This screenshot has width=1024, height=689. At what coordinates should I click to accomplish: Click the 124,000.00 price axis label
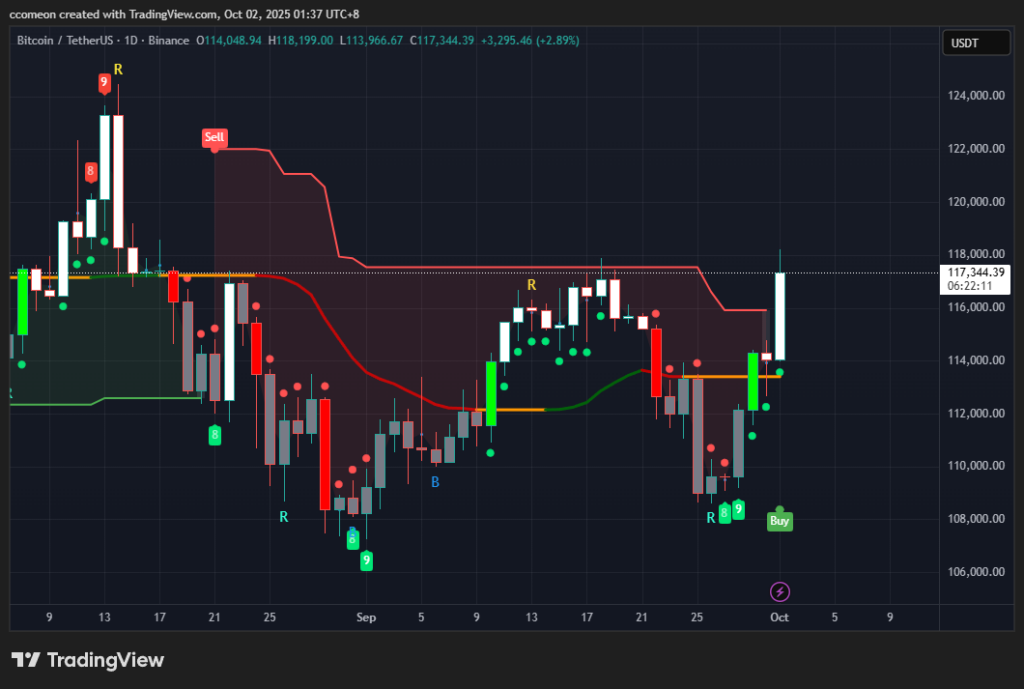click(974, 96)
